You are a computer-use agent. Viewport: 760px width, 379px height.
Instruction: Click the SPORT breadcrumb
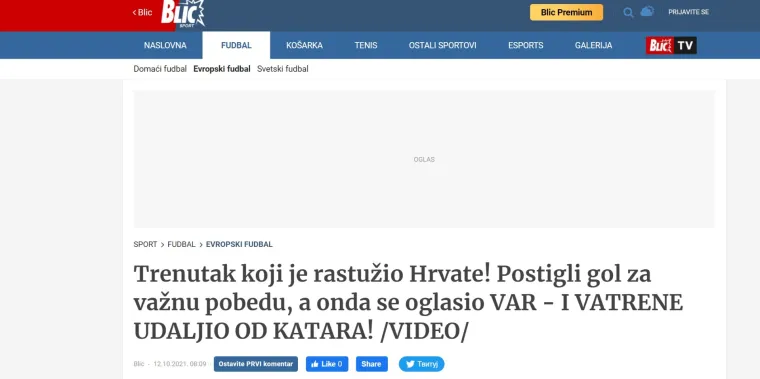click(145, 244)
